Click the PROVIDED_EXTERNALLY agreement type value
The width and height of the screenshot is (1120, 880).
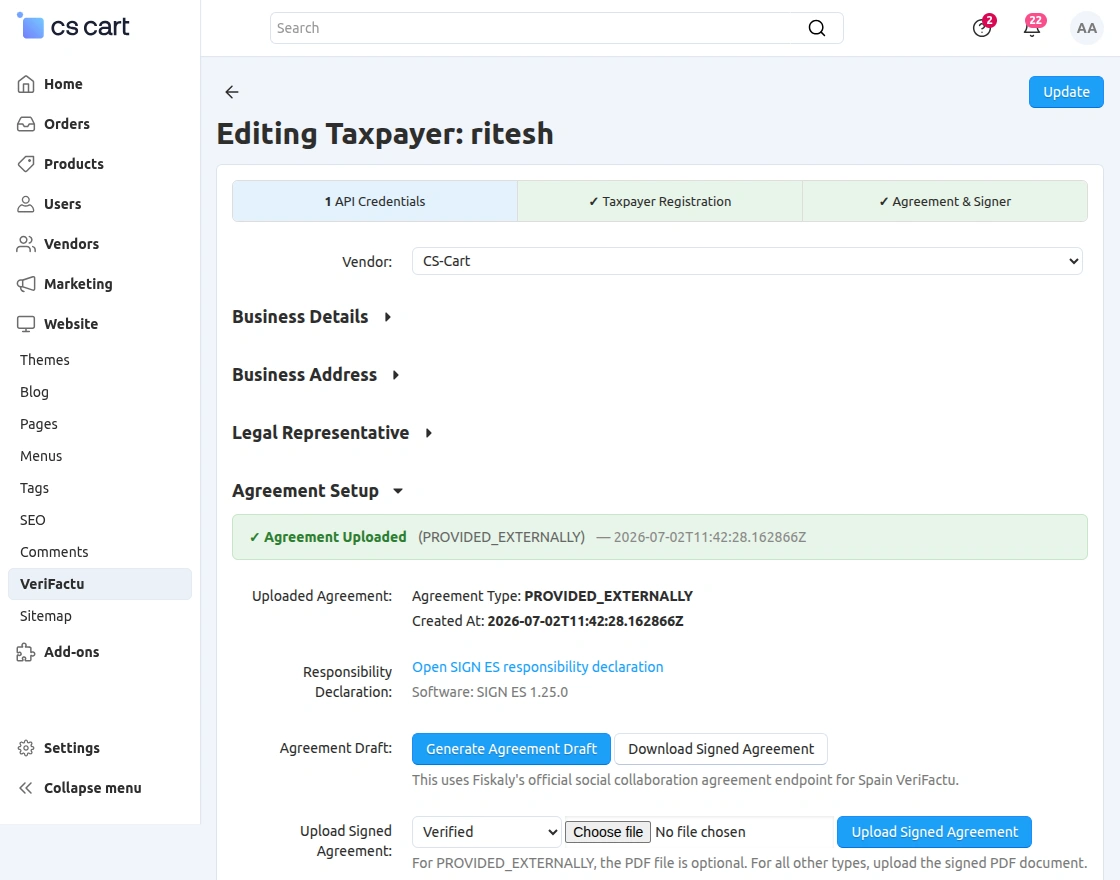click(609, 596)
